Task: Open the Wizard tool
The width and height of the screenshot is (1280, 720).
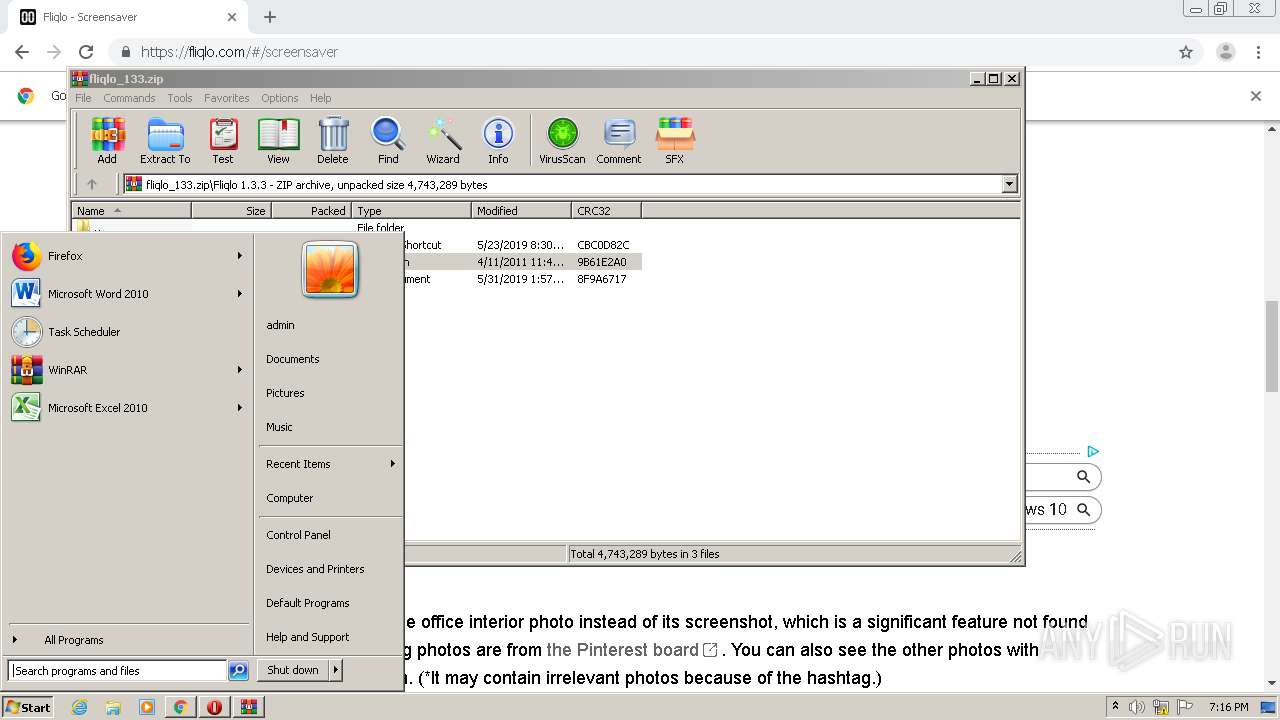Action: click(443, 140)
